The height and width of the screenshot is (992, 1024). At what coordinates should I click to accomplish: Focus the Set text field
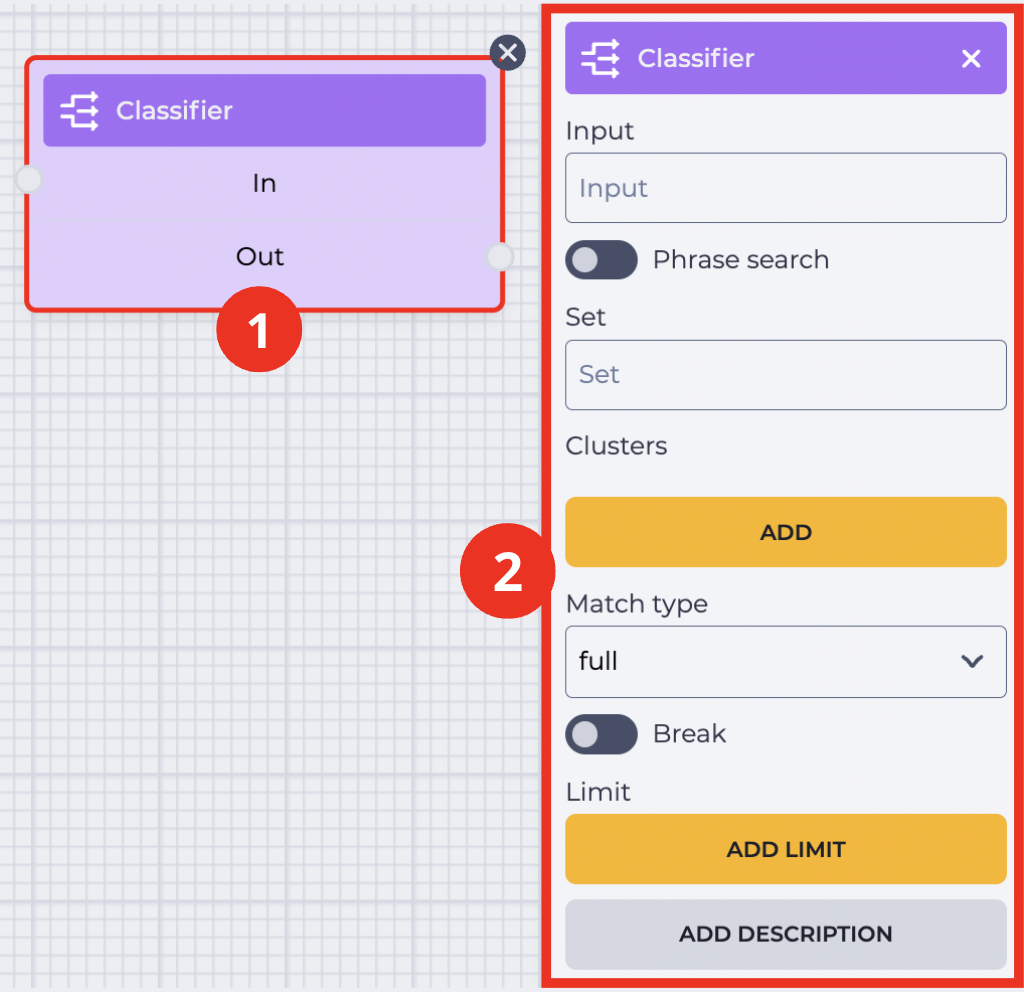pos(786,375)
